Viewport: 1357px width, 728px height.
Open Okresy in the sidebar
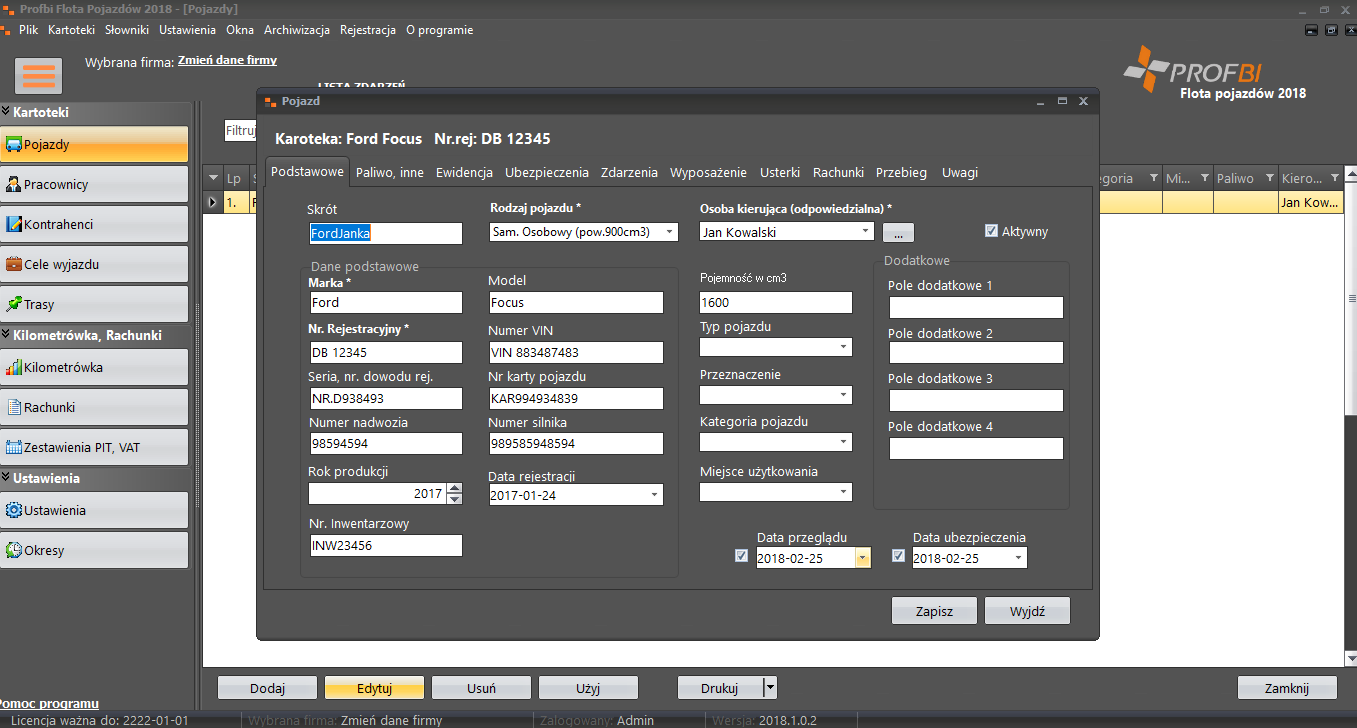coord(94,550)
